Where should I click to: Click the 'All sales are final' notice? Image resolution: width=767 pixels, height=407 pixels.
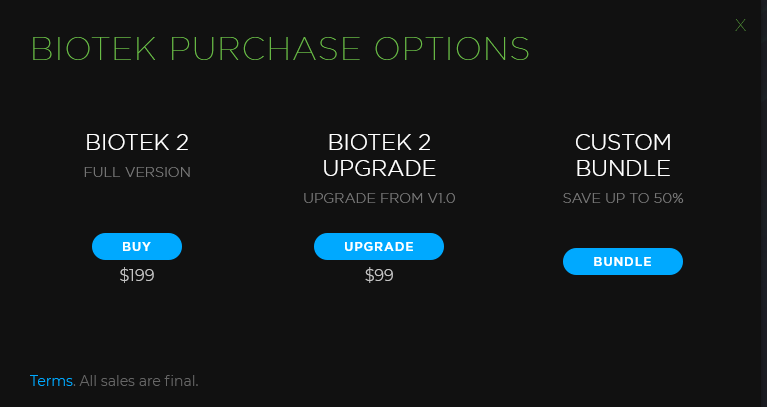[139, 380]
